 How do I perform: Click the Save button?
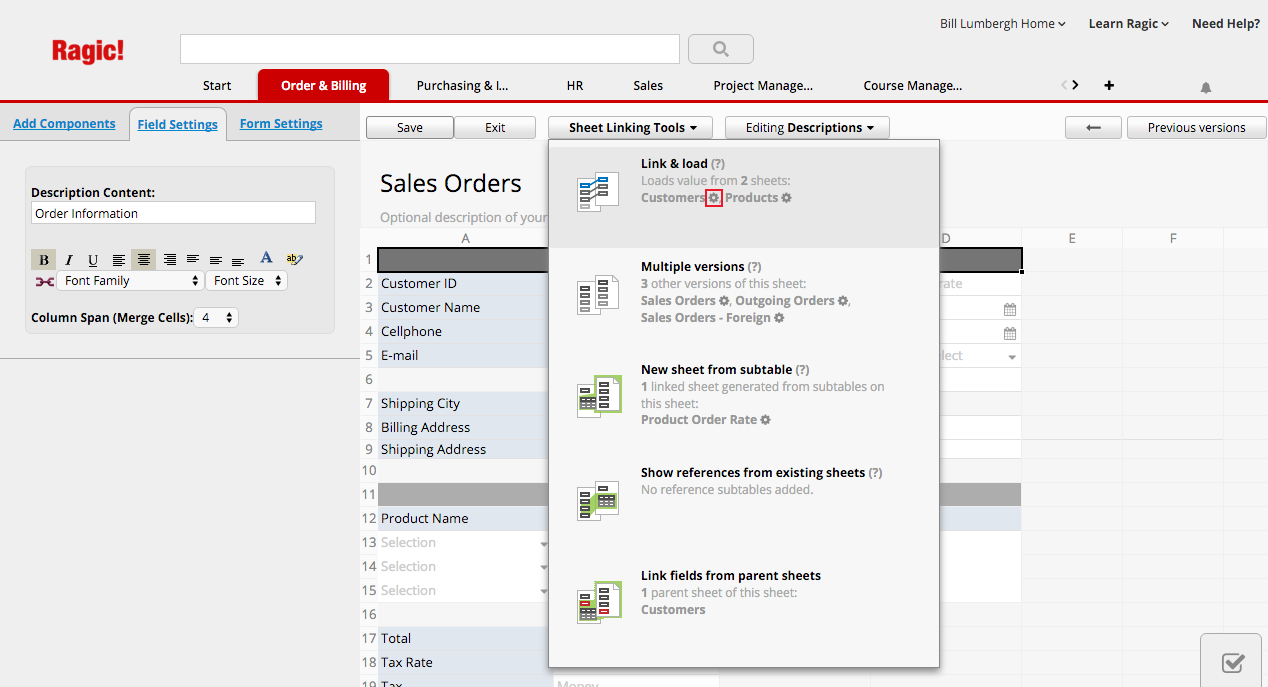point(410,127)
